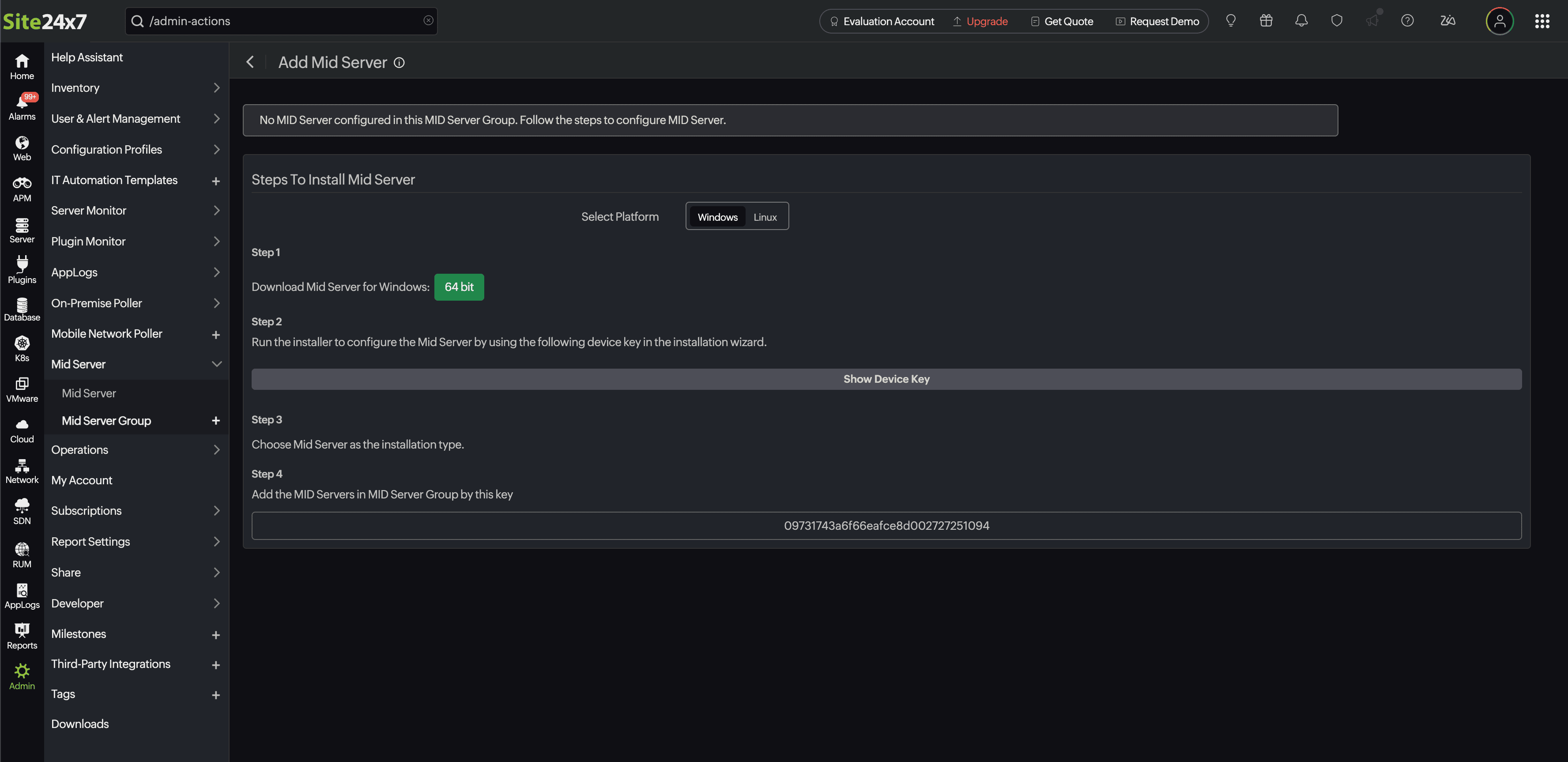Select the Linux platform option

tap(765, 217)
